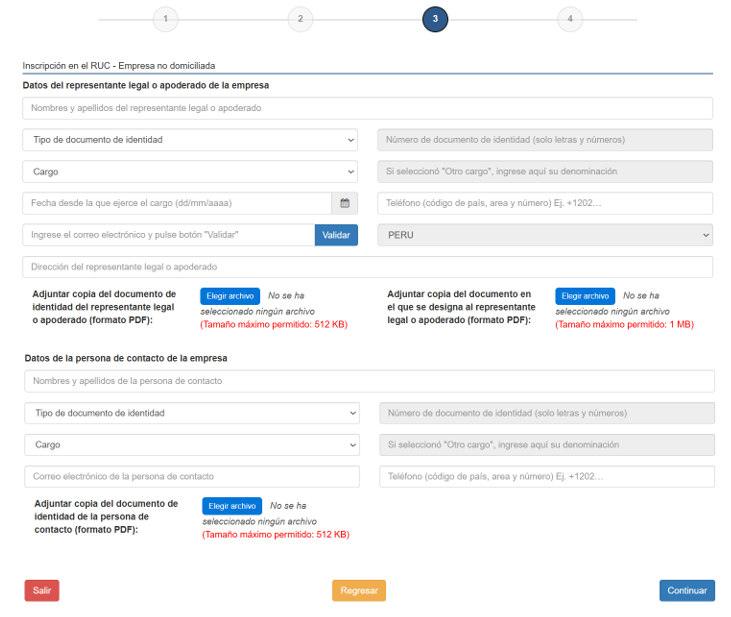Select step 3 circle in wizard
Screen dimensions: 731x617
point(435,19)
